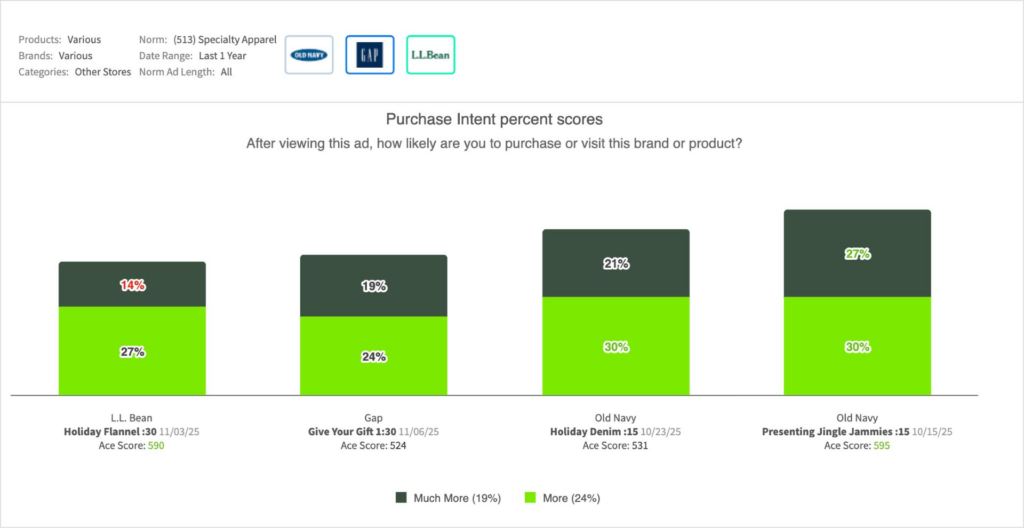Click Holiday Denim's 21% Much More segment
This screenshot has width=1024, height=528.
pyautogui.click(x=616, y=264)
